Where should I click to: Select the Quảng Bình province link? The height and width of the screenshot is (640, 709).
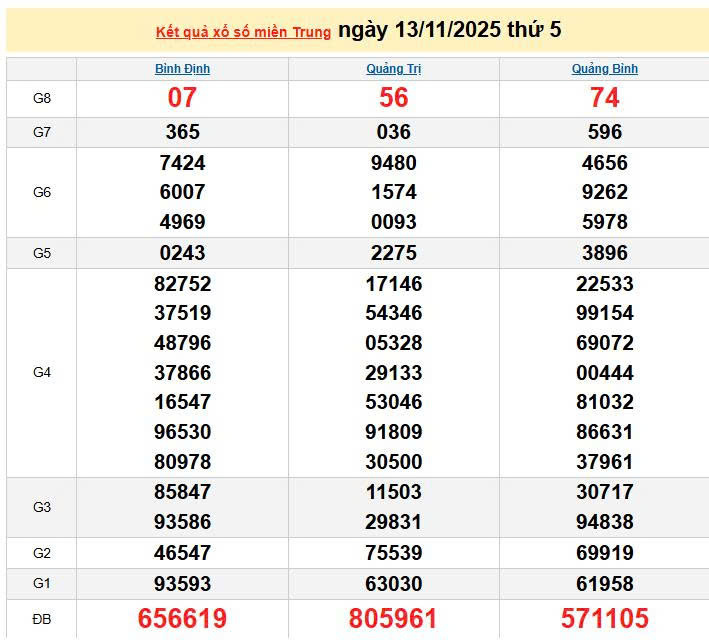point(604,69)
